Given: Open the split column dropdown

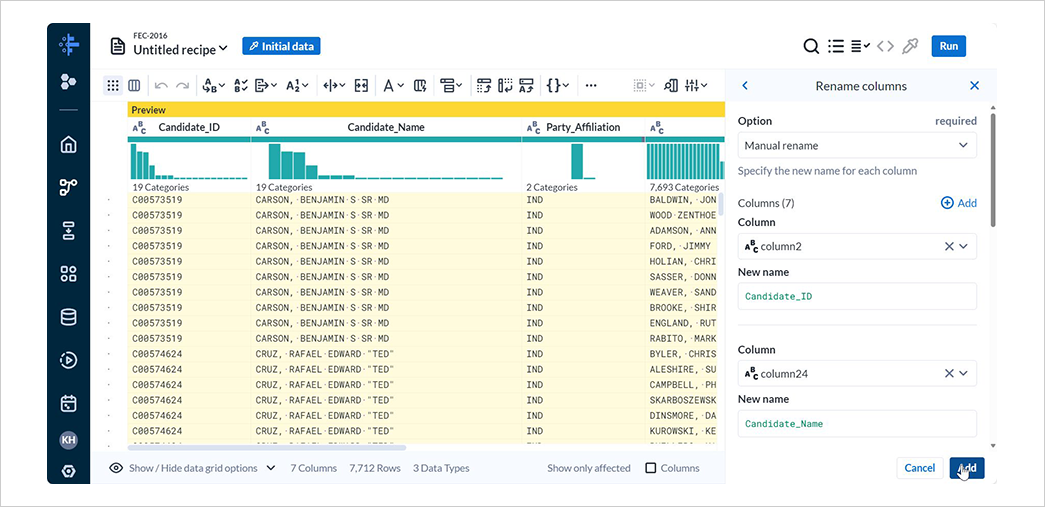Looking at the screenshot, I should click(x=334, y=85).
